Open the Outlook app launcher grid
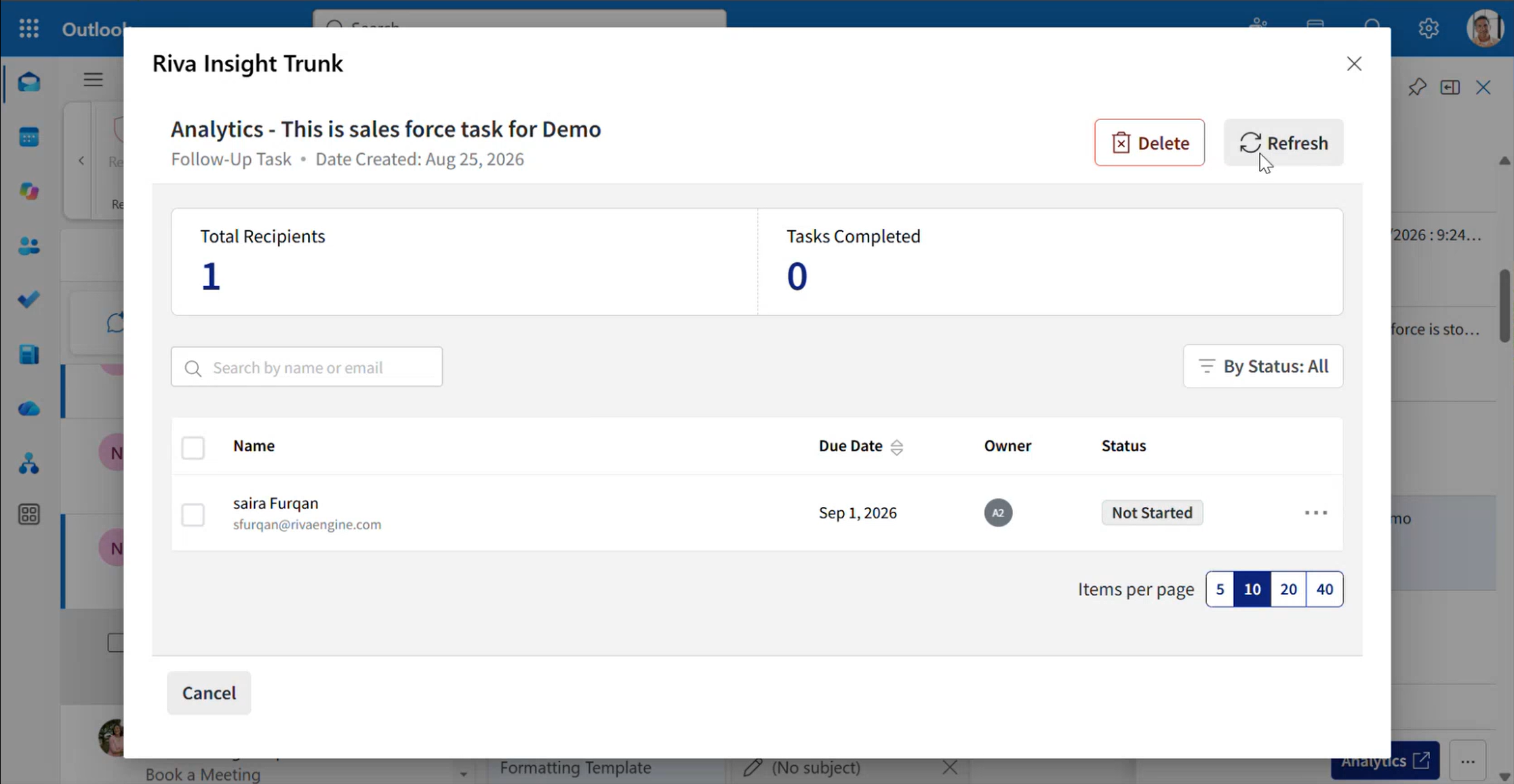 click(28, 28)
